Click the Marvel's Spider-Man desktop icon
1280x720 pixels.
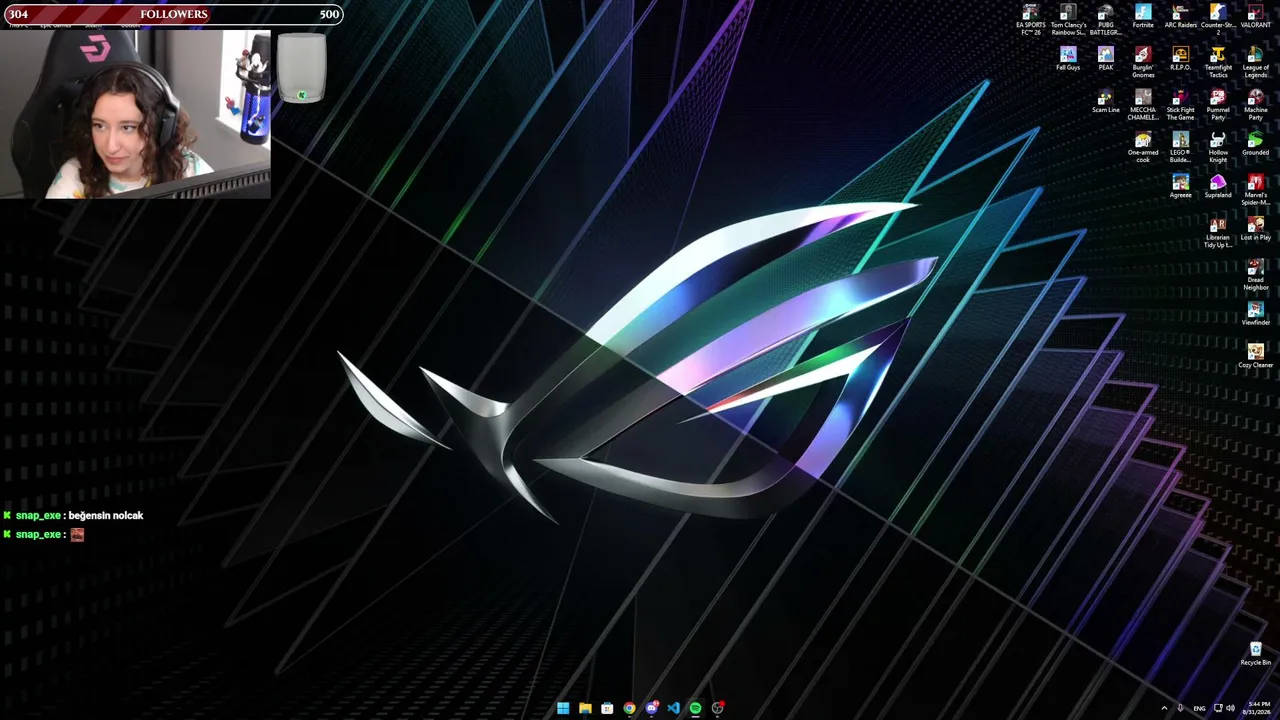click(x=1256, y=190)
